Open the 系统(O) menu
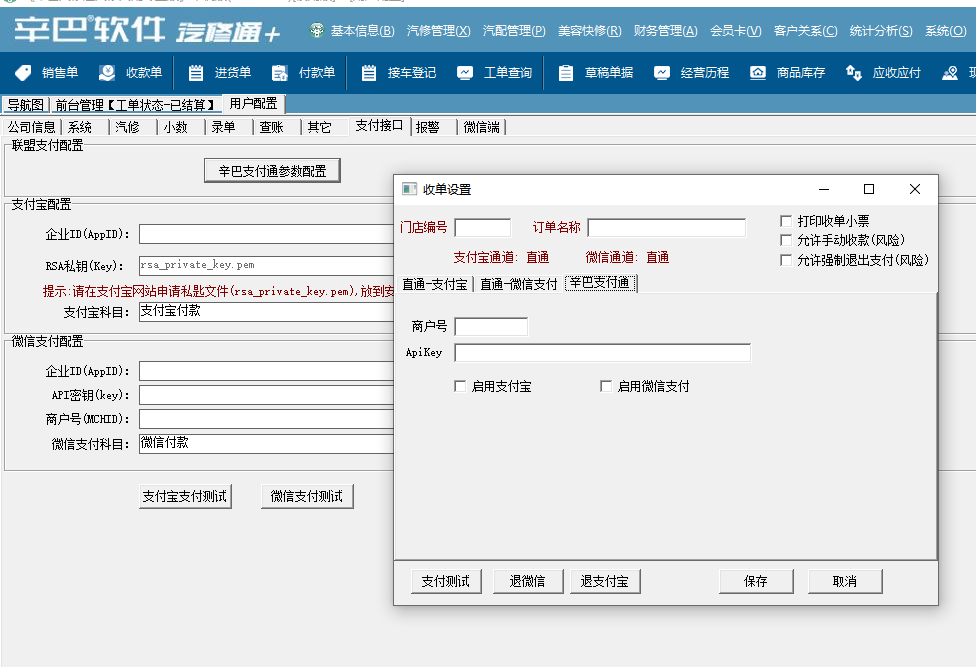This screenshot has width=976, height=667. pos(946,30)
